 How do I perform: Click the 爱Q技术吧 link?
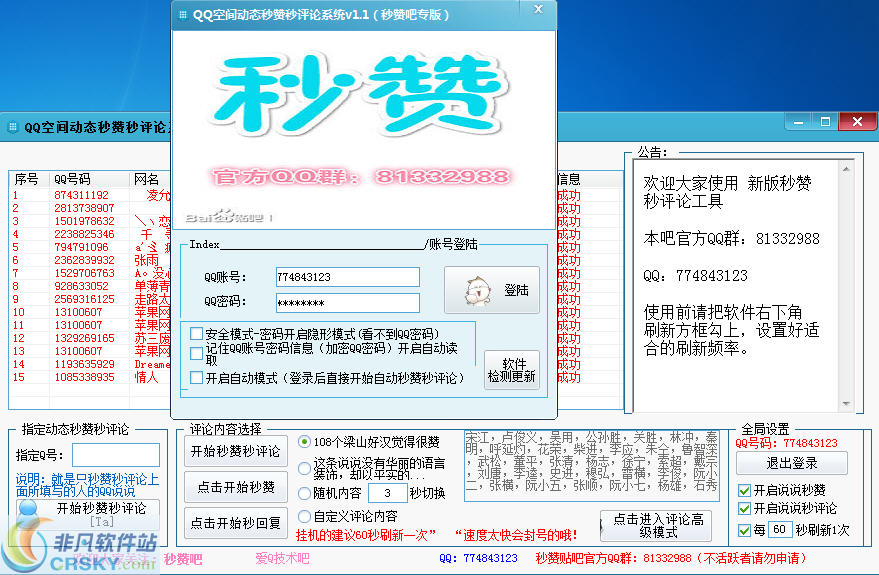282,558
